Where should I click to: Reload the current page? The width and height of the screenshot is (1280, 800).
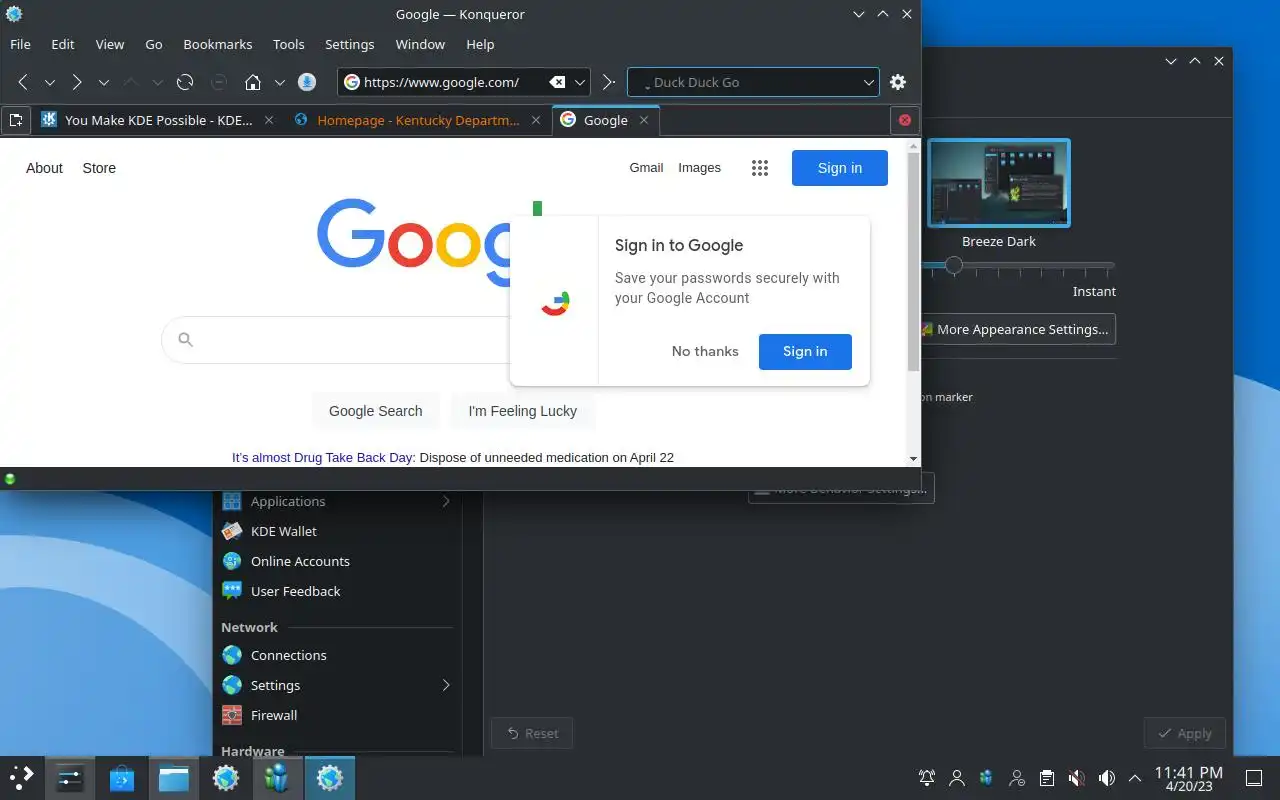click(185, 82)
